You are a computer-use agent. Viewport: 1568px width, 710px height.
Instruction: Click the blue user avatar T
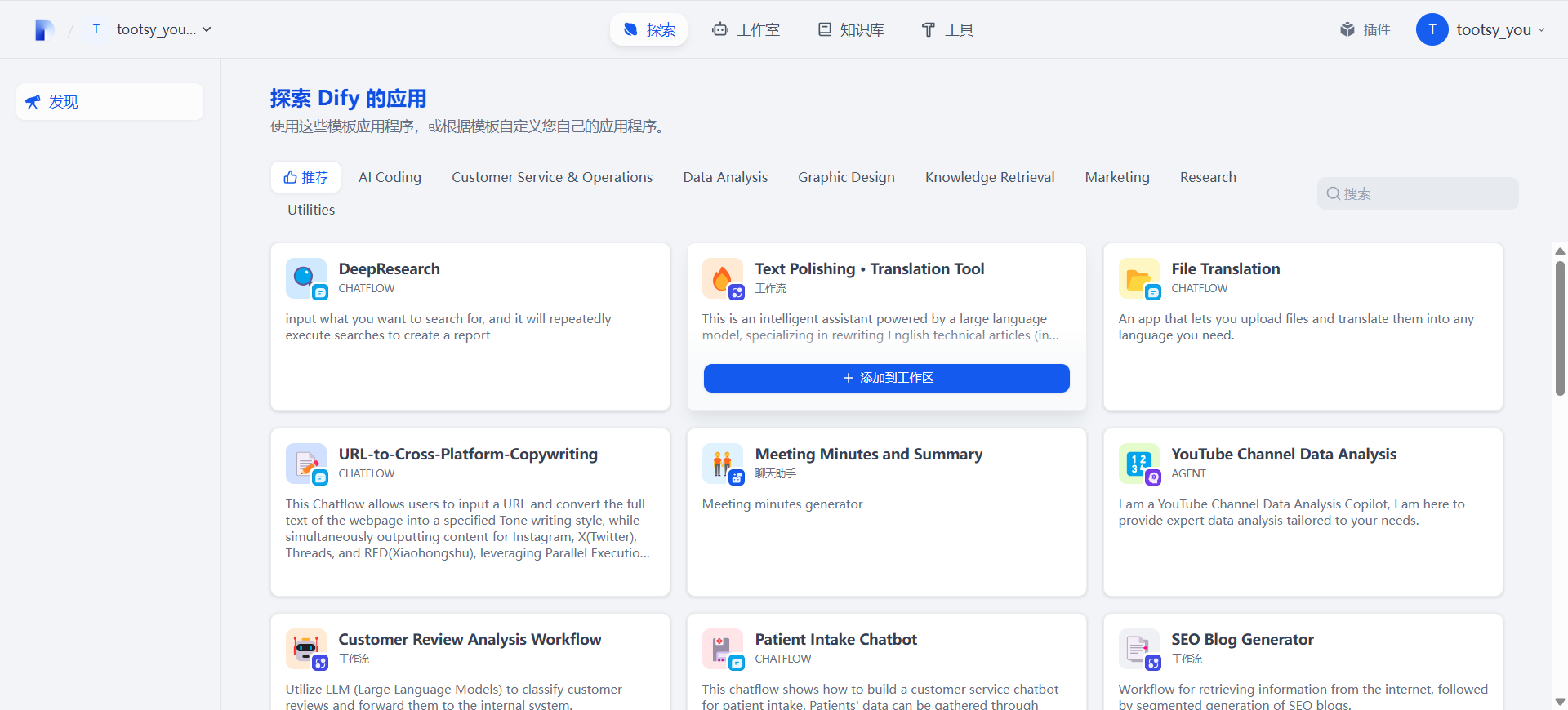pos(1432,29)
